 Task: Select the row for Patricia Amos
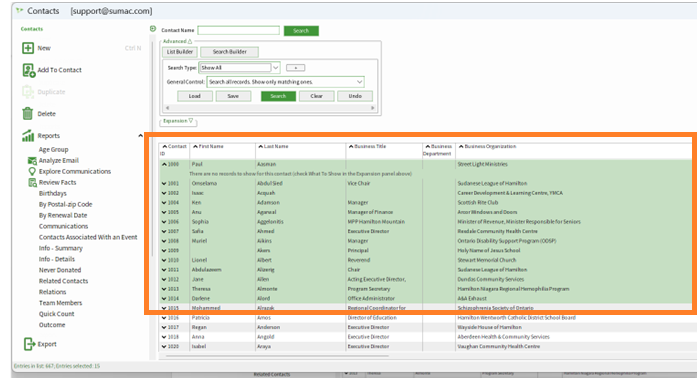coord(426,318)
